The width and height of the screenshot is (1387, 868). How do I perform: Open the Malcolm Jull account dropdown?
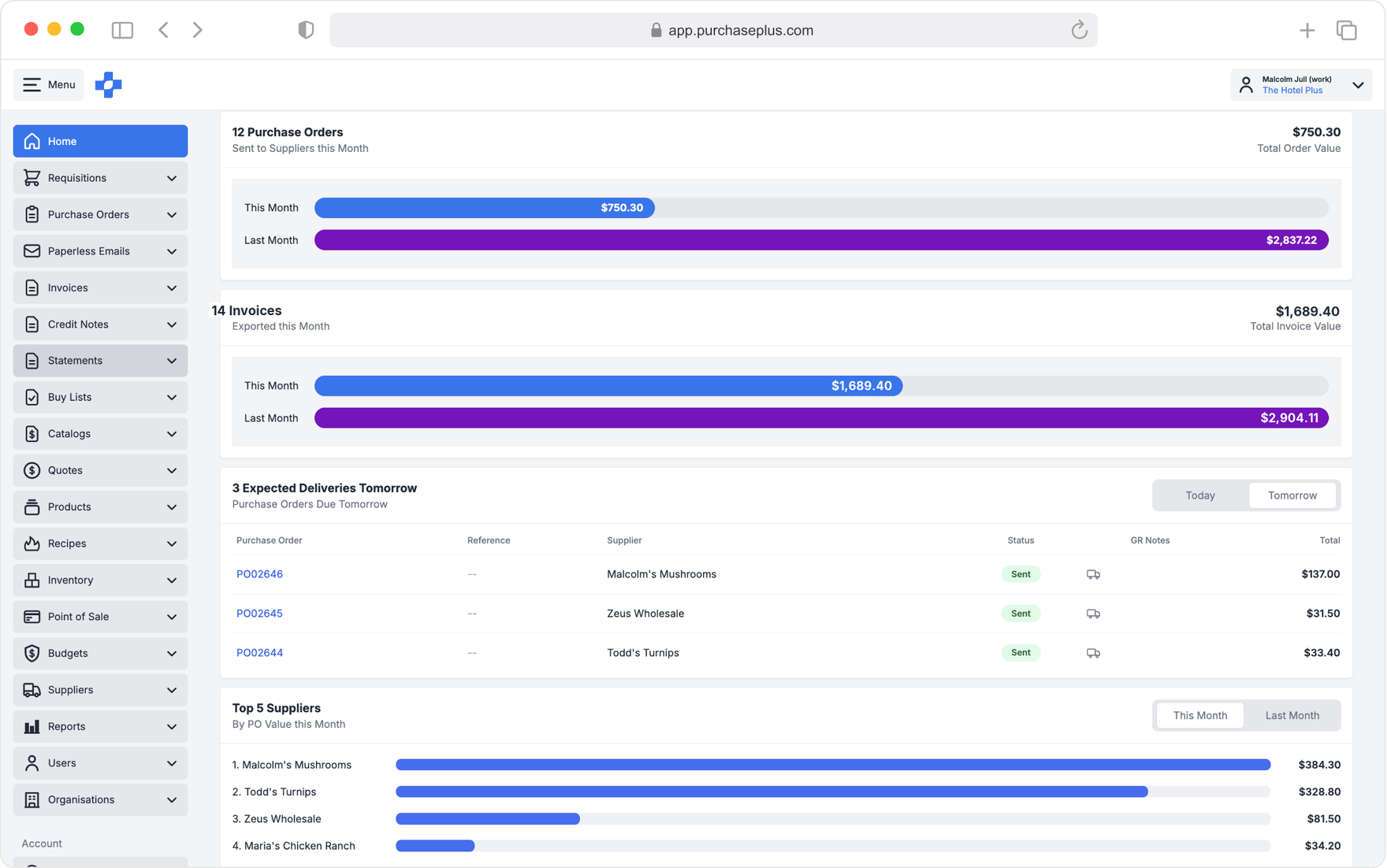(x=1301, y=85)
